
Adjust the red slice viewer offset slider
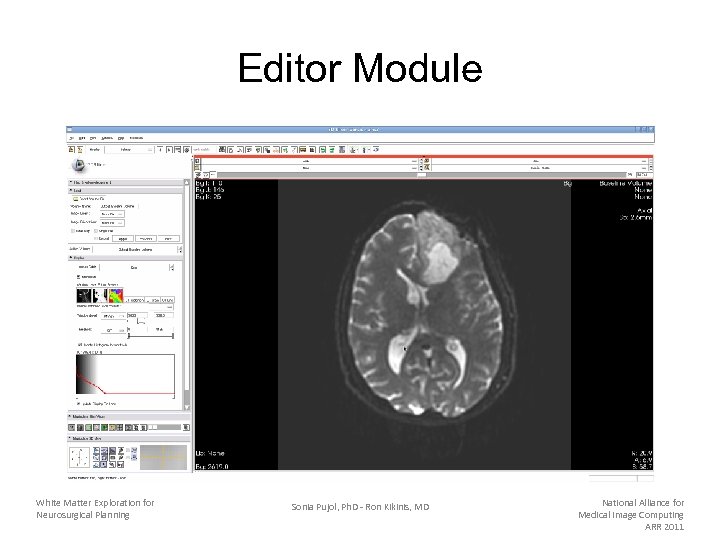click(422, 174)
